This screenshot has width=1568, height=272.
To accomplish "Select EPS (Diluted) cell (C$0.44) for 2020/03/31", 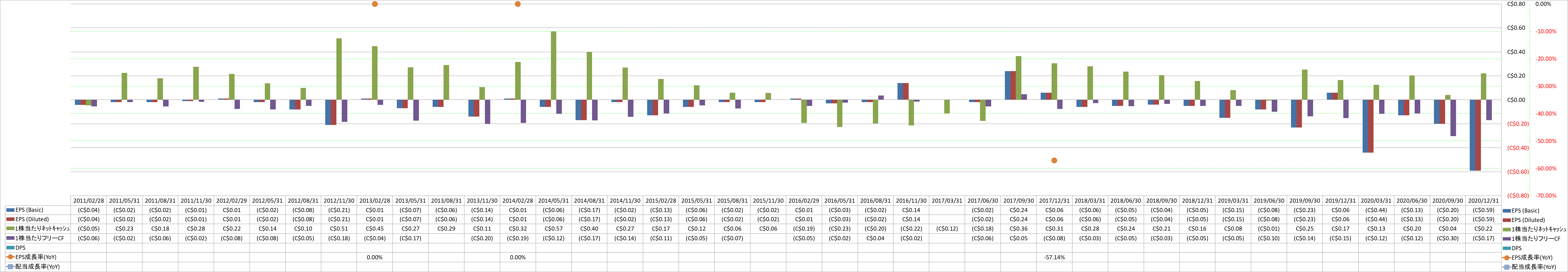I will click(1376, 219).
